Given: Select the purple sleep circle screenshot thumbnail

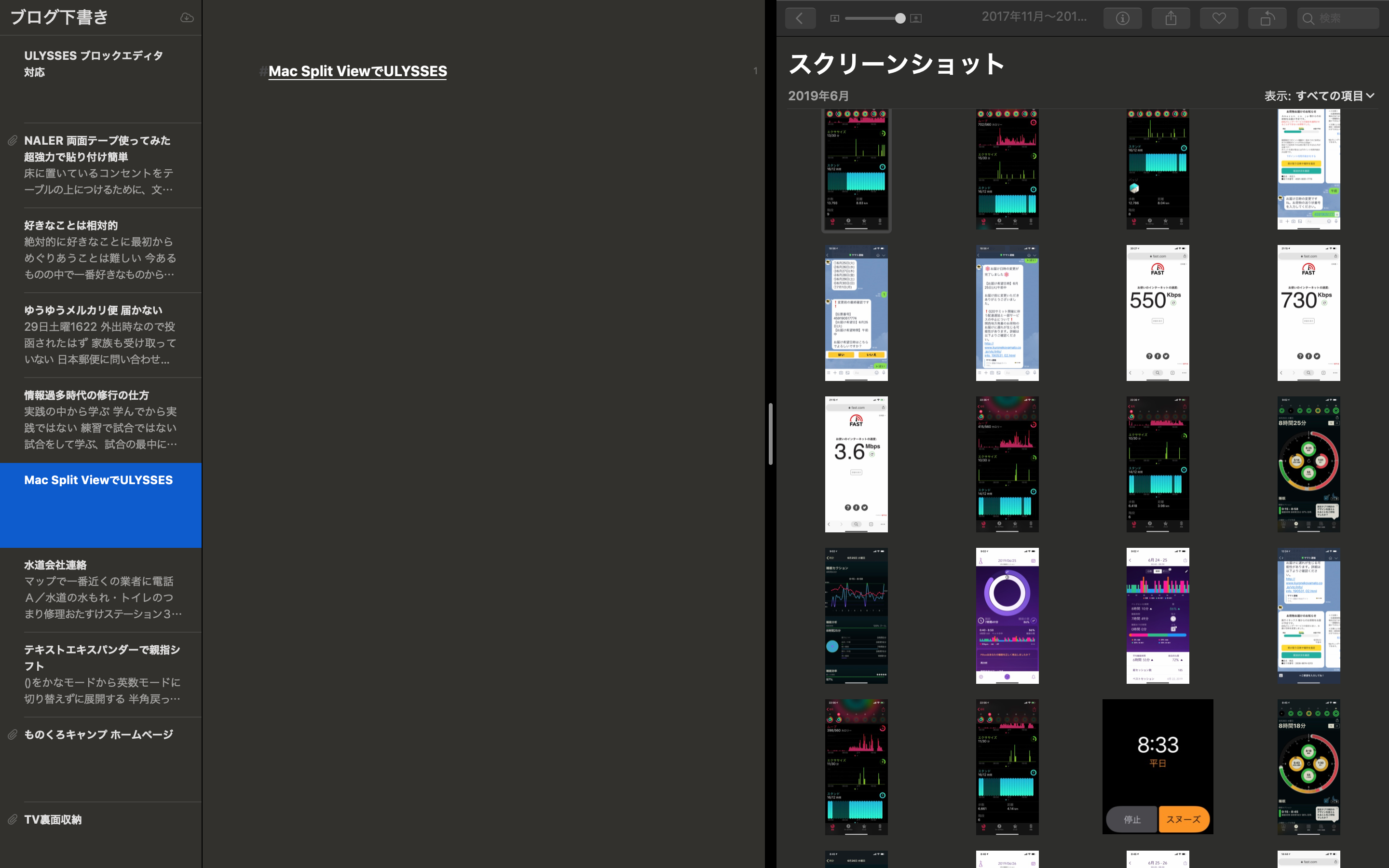Looking at the screenshot, I should [x=1008, y=615].
